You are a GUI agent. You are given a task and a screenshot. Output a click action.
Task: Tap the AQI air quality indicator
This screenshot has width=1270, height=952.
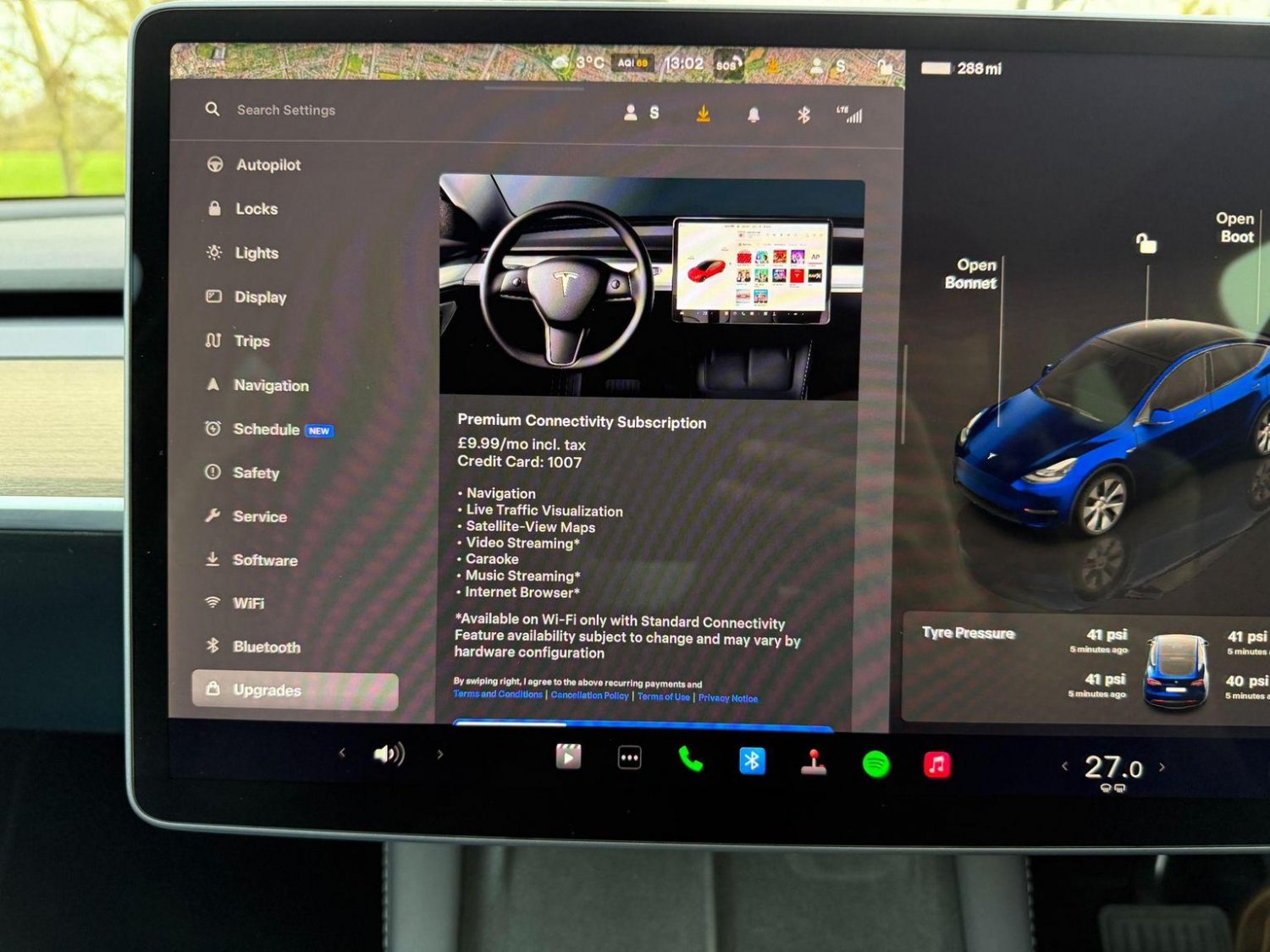pyautogui.click(x=633, y=63)
